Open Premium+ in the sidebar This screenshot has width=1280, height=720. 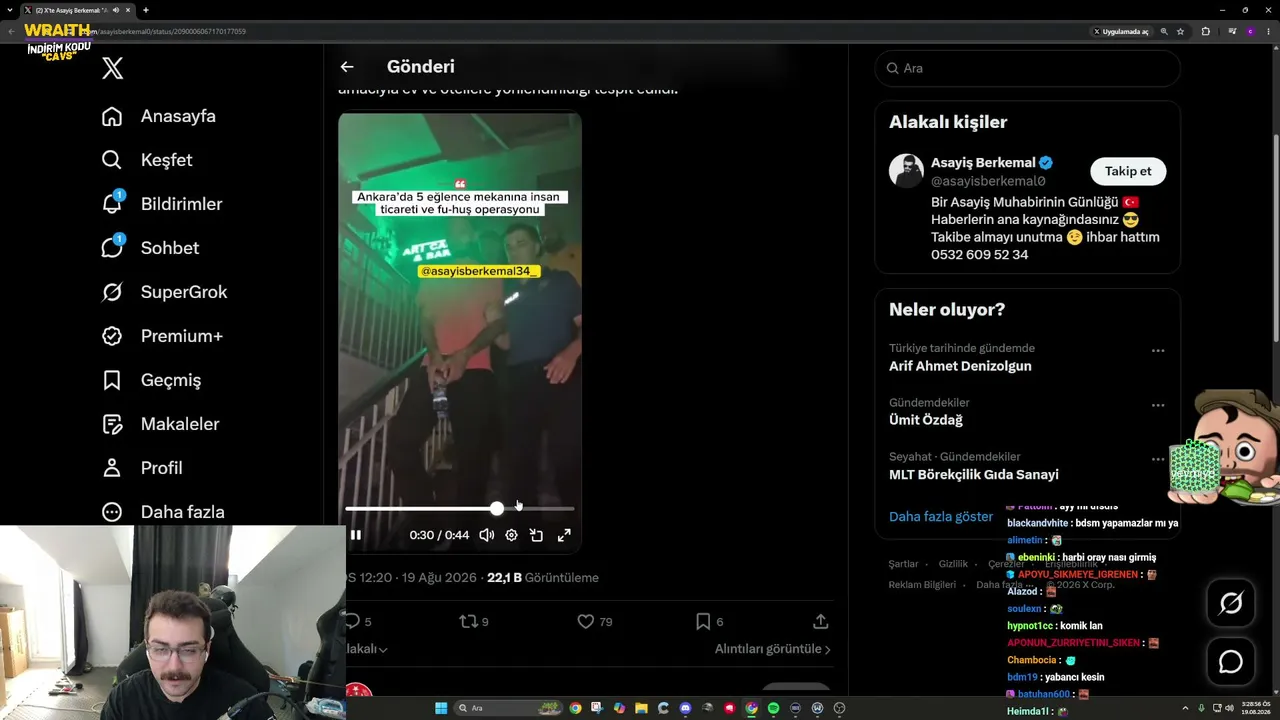click(x=162, y=336)
